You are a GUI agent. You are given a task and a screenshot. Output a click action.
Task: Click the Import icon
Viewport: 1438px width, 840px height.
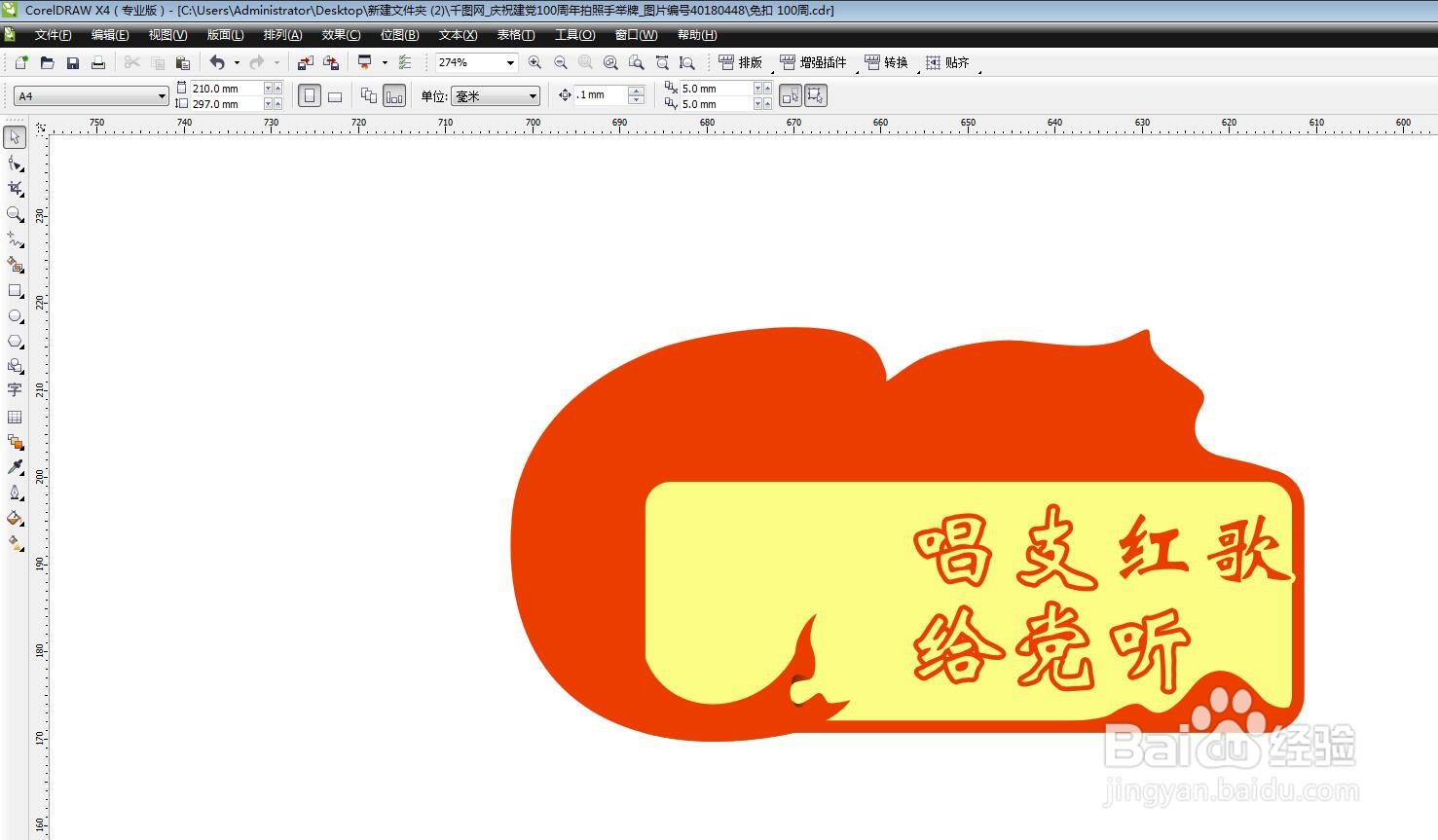coord(306,62)
